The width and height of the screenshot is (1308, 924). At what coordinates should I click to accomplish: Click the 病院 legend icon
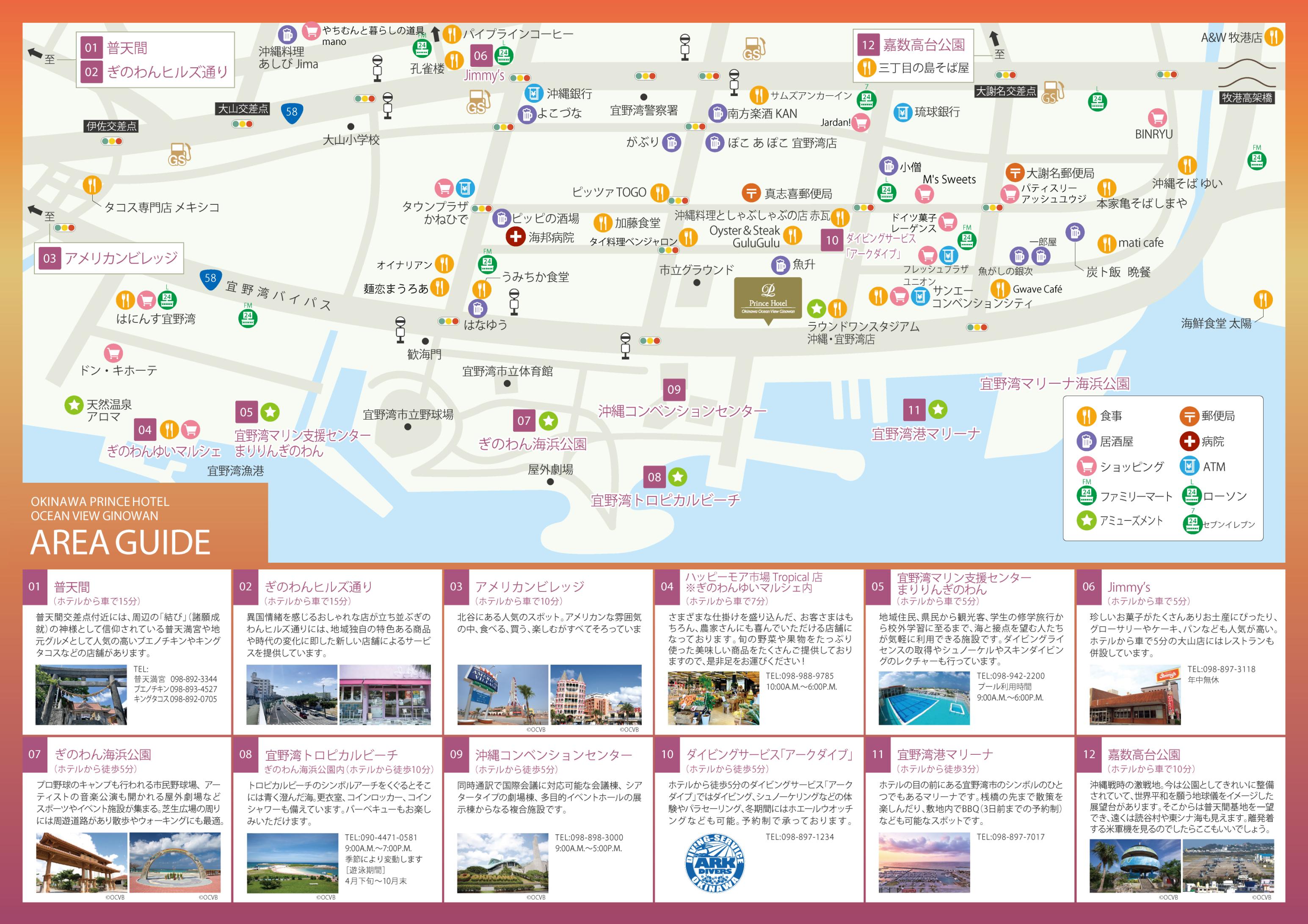coord(1189,441)
